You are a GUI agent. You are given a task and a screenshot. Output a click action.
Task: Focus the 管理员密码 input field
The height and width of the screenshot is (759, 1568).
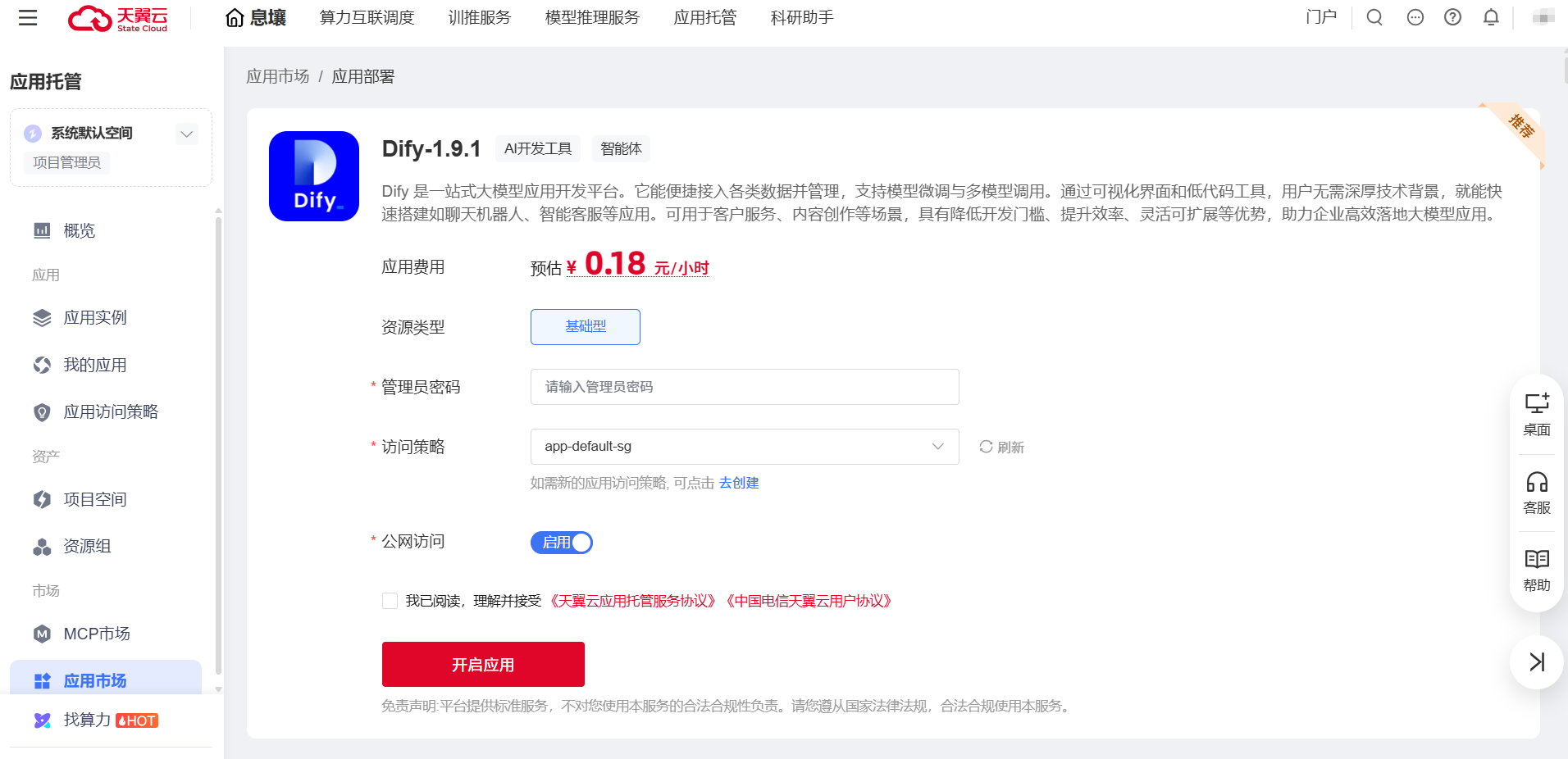pos(745,387)
